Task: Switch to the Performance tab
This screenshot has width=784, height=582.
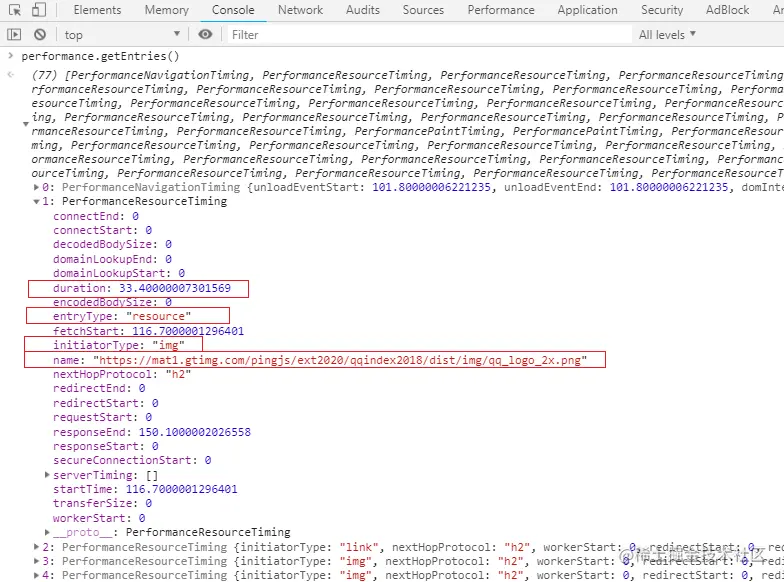Action: point(501,10)
